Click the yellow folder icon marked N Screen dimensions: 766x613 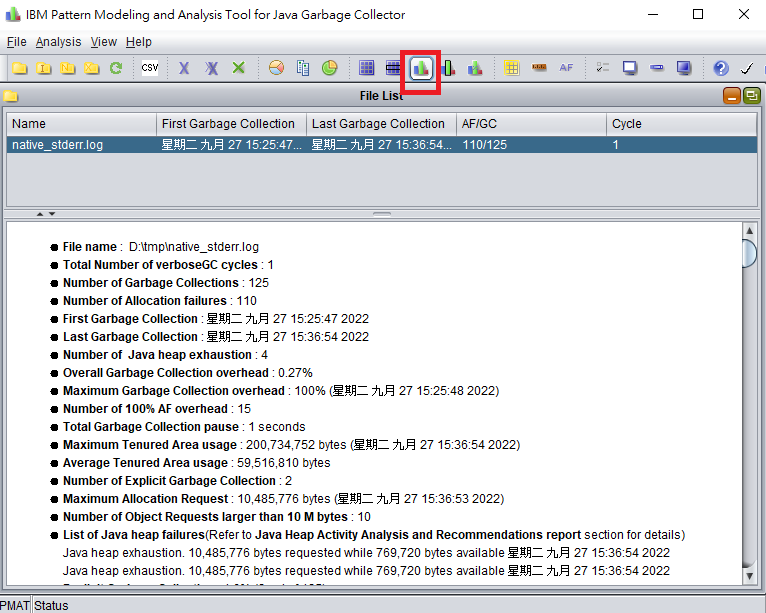(67, 68)
